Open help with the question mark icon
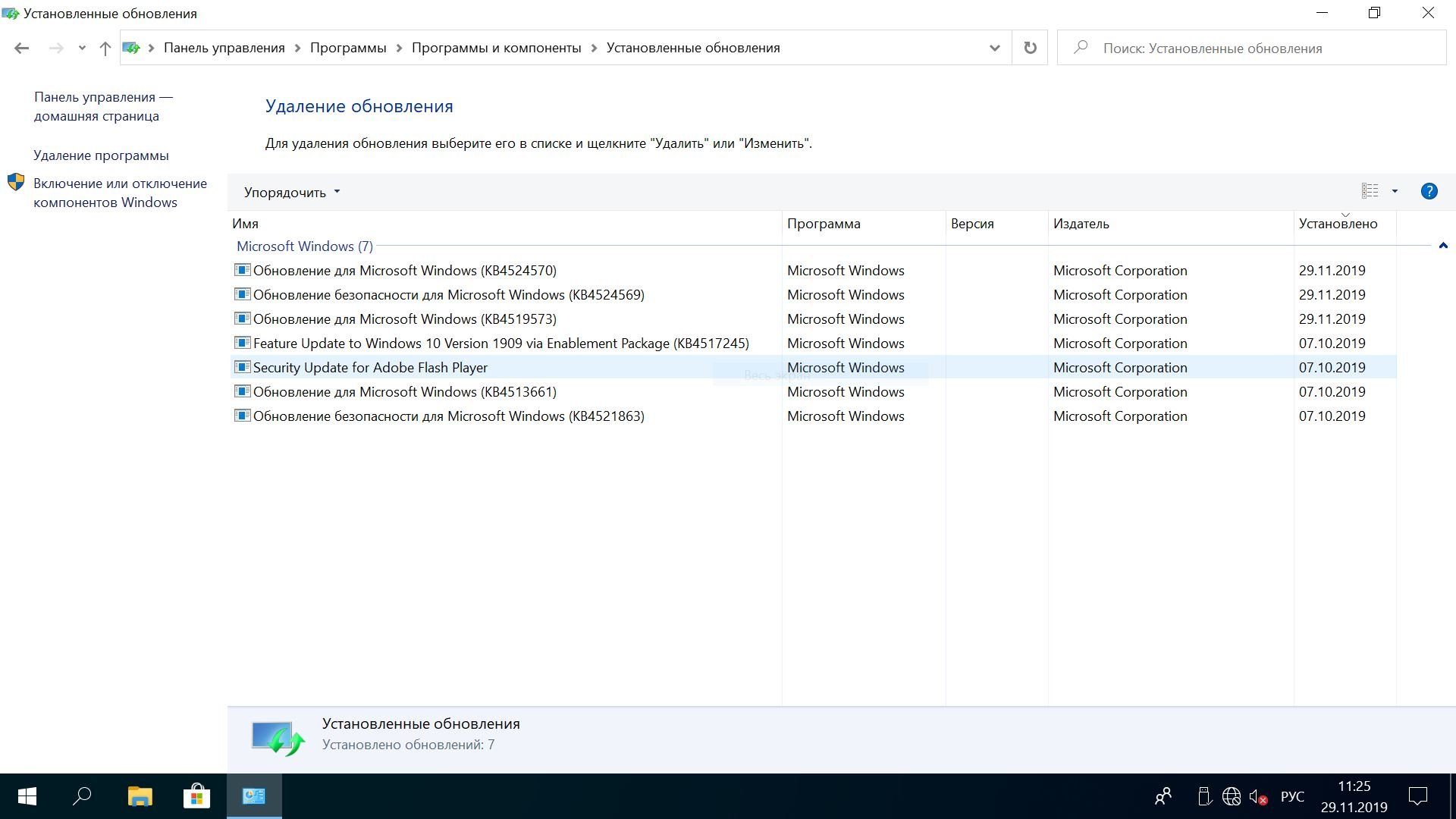 [x=1429, y=191]
